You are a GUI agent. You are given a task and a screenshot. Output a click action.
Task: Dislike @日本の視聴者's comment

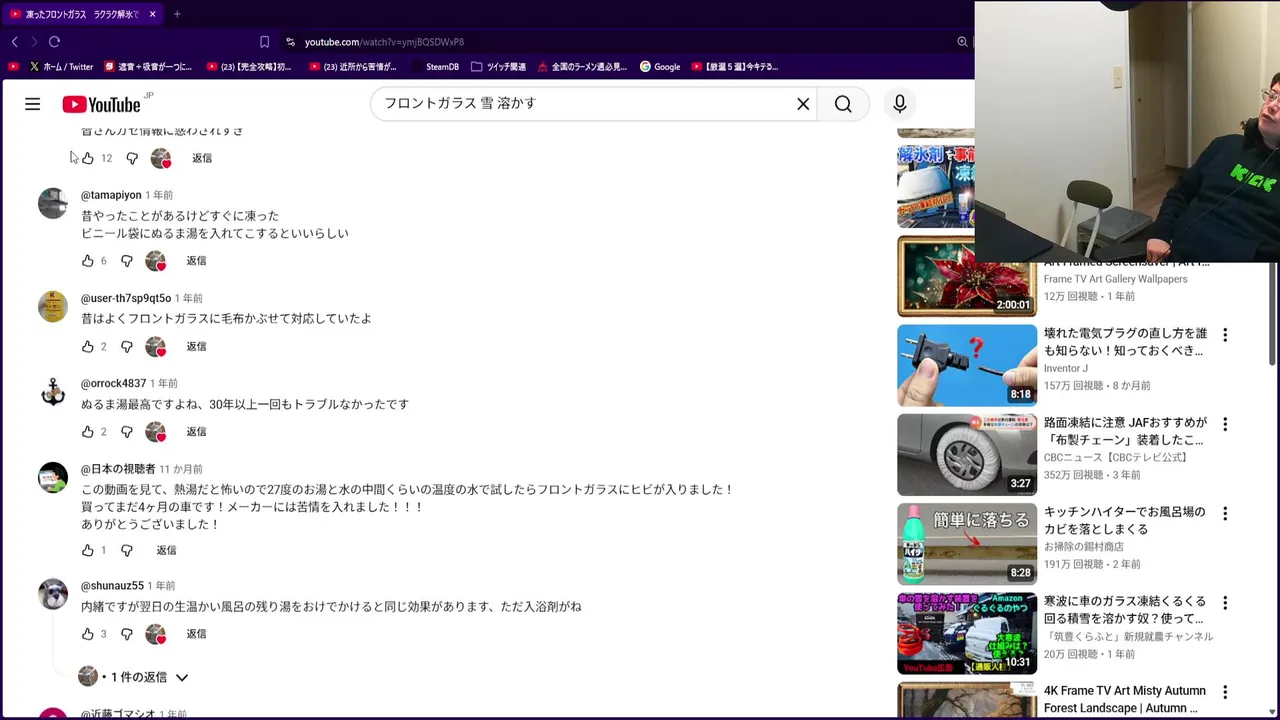(x=126, y=551)
